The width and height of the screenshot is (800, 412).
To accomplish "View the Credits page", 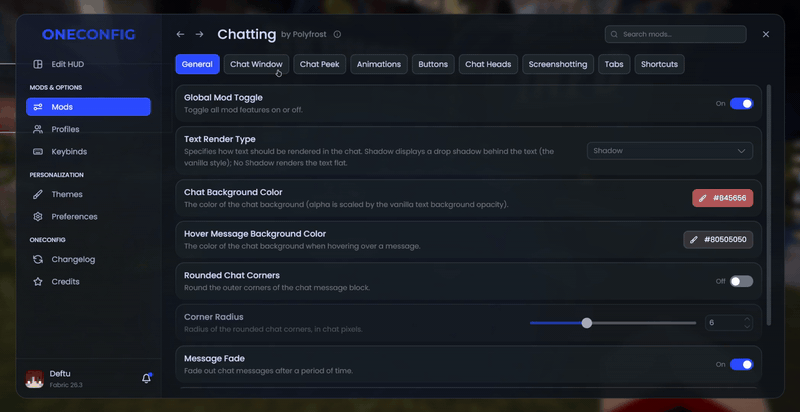I will (88, 281).
